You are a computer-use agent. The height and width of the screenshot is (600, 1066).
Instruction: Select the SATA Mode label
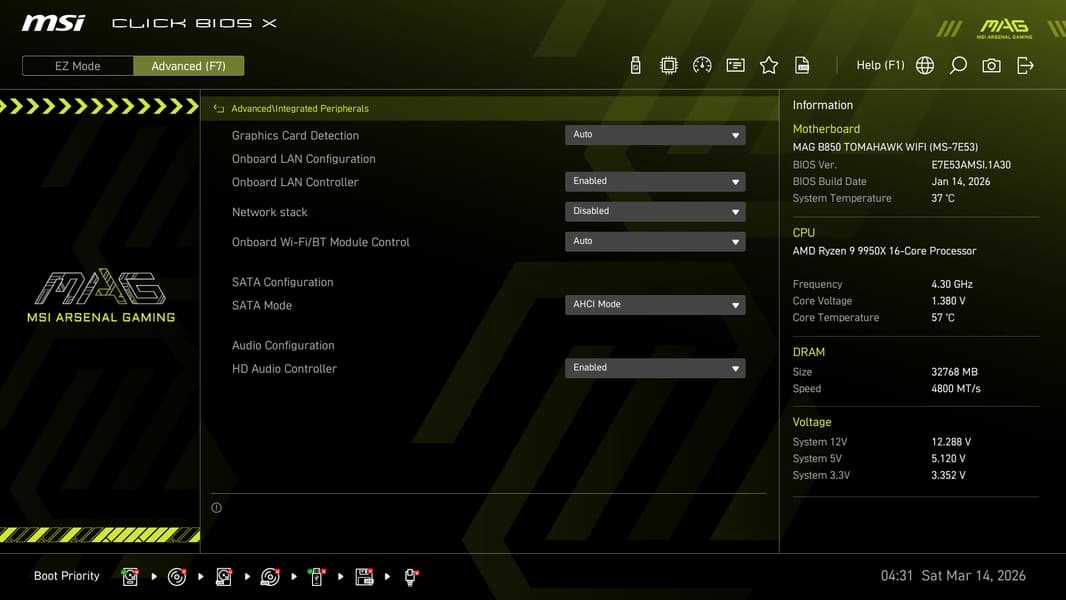(262, 305)
